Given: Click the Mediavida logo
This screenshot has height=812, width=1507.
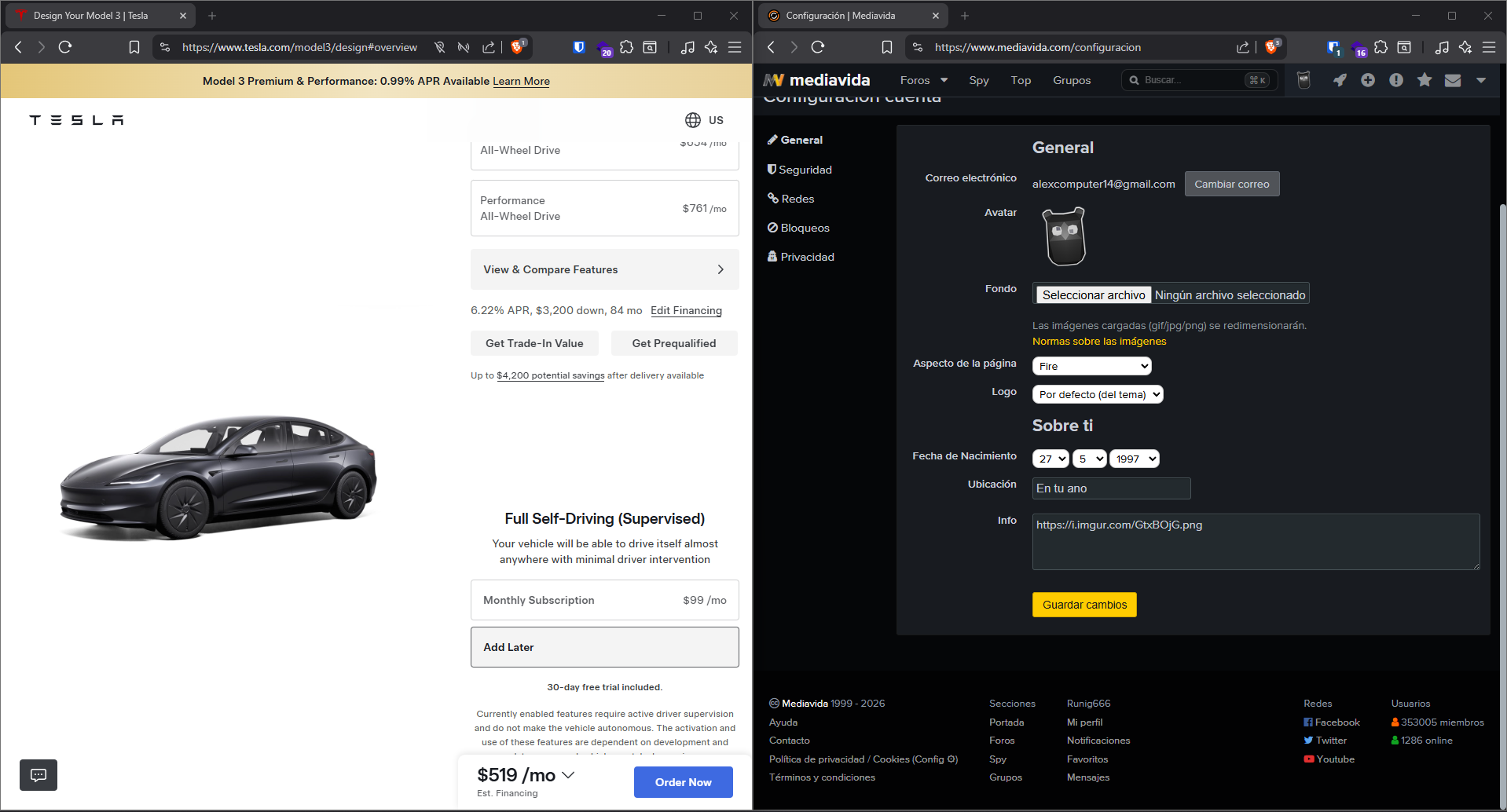Looking at the screenshot, I should coord(816,80).
